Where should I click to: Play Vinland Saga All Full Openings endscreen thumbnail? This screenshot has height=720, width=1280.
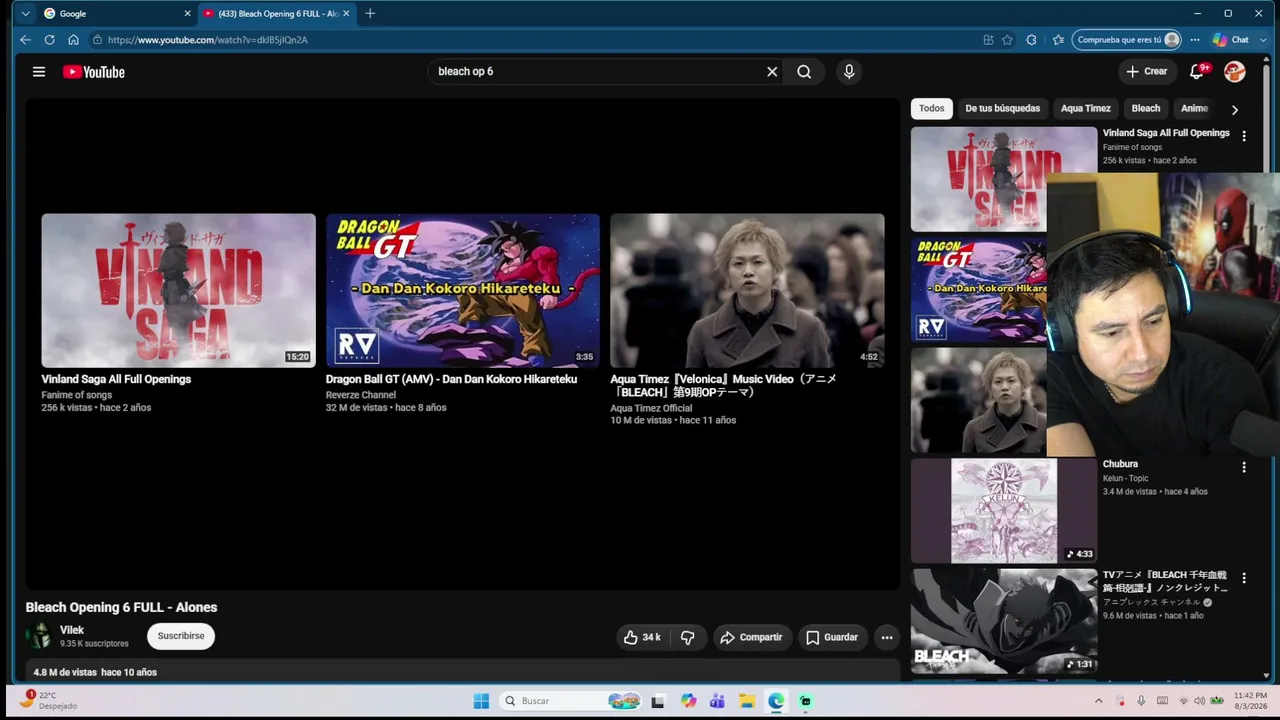pos(178,290)
